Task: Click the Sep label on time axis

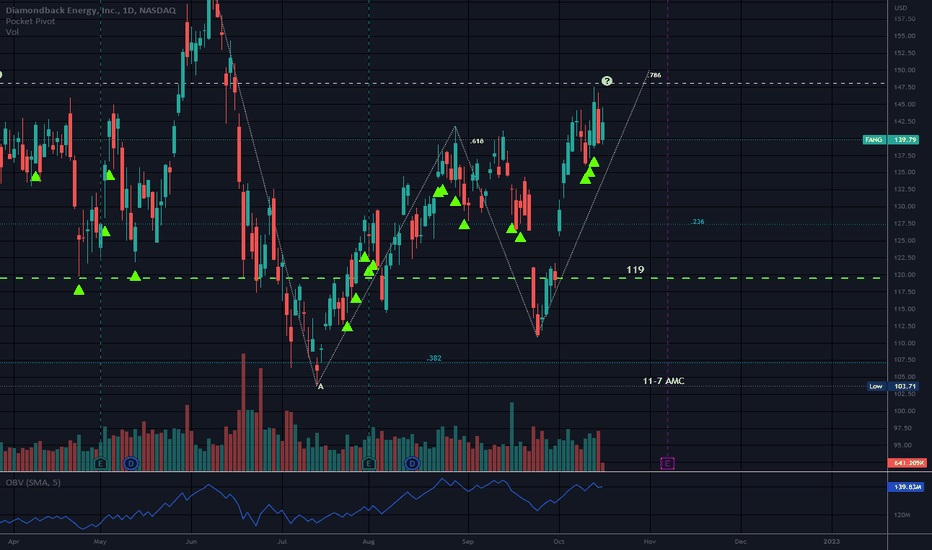Action: [x=468, y=542]
